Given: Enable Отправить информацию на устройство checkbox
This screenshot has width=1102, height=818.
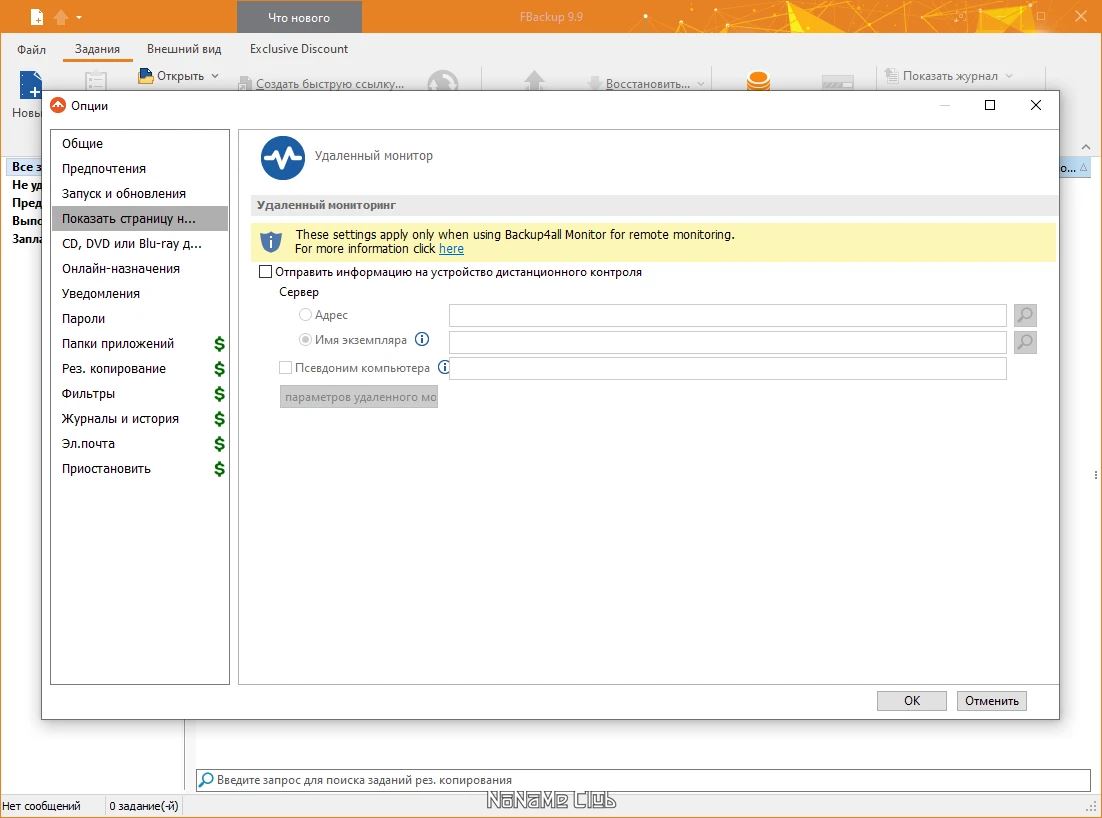Looking at the screenshot, I should [265, 272].
